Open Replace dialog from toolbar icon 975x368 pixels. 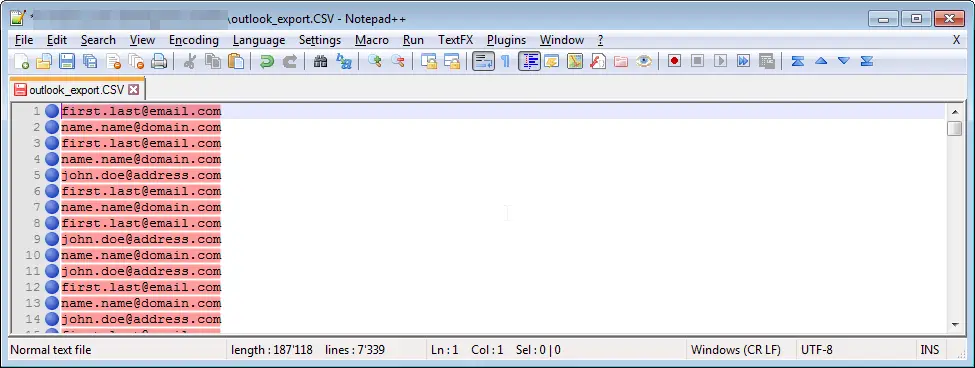tap(344, 62)
